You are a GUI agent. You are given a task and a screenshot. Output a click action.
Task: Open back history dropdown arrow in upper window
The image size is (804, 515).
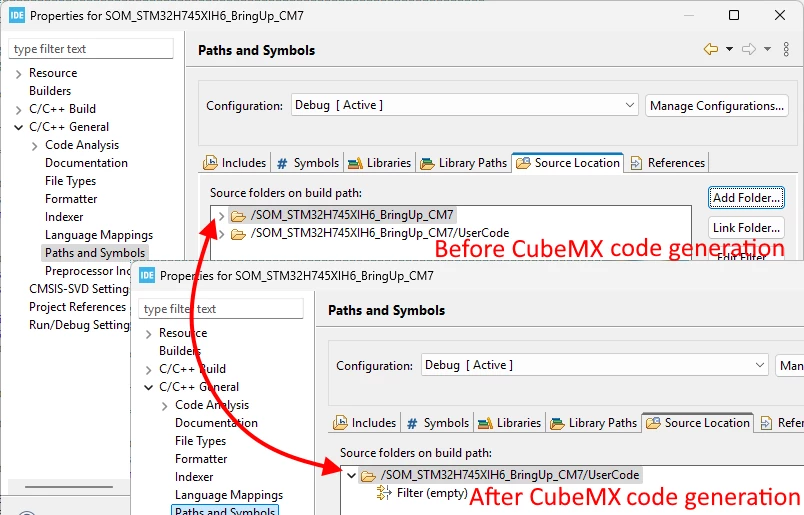pos(729,49)
